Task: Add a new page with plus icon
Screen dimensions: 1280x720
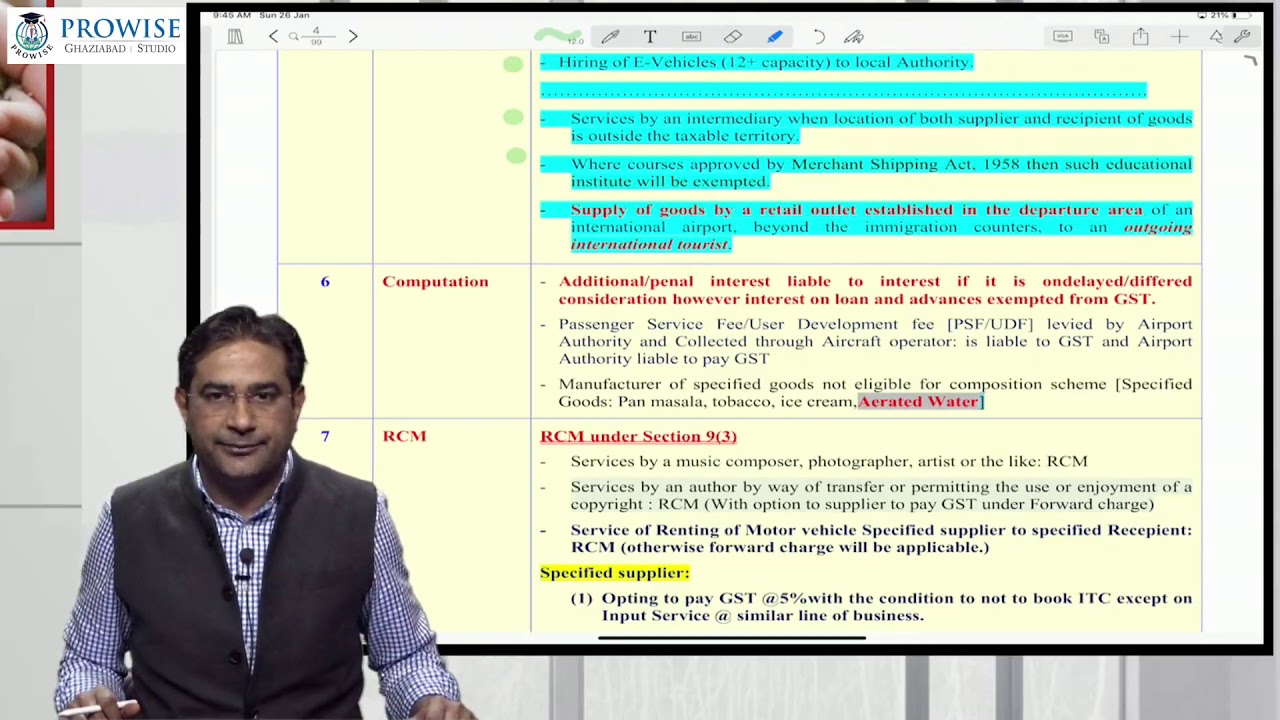Action: [1180, 36]
